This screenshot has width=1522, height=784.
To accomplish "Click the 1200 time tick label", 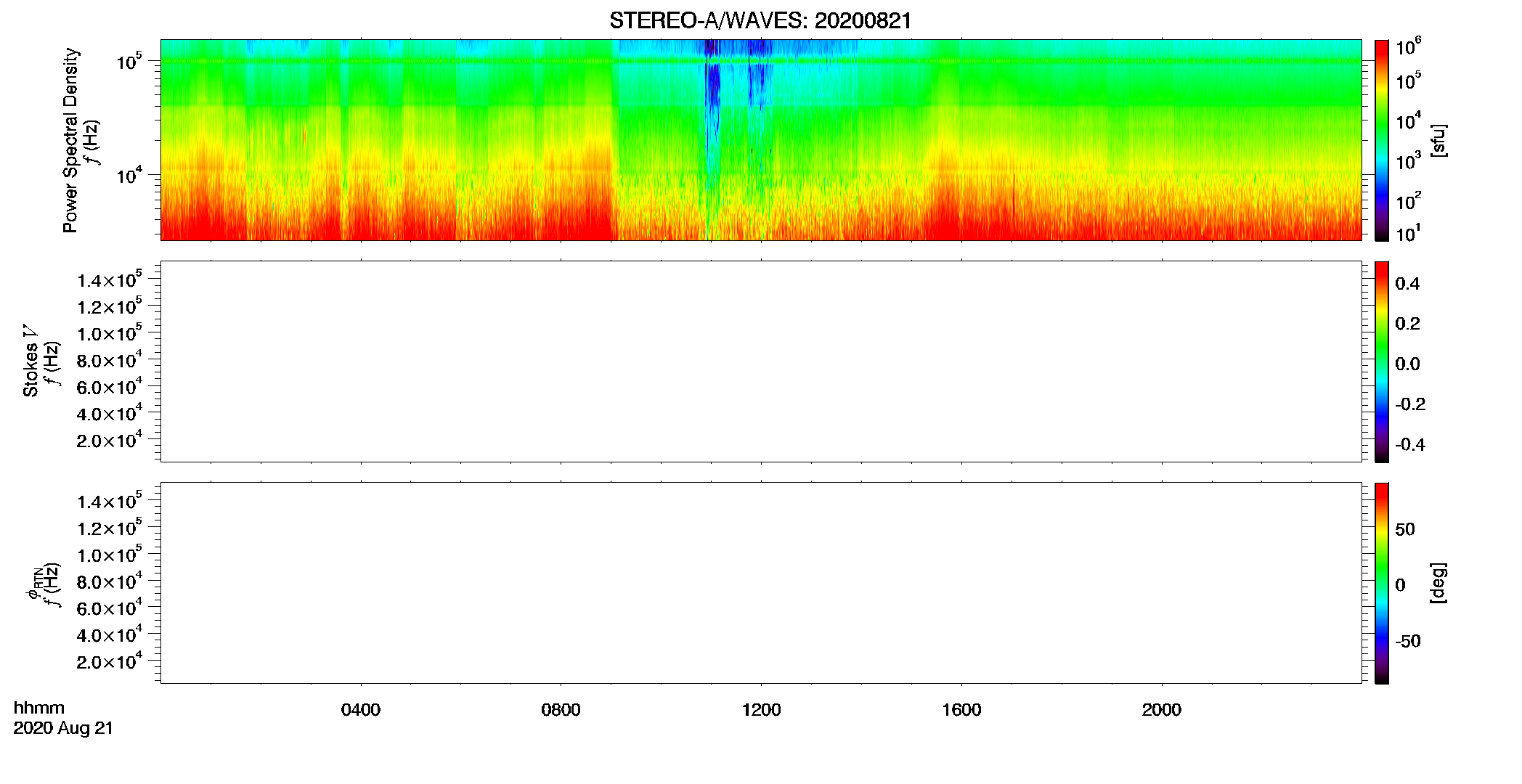I will 761,710.
